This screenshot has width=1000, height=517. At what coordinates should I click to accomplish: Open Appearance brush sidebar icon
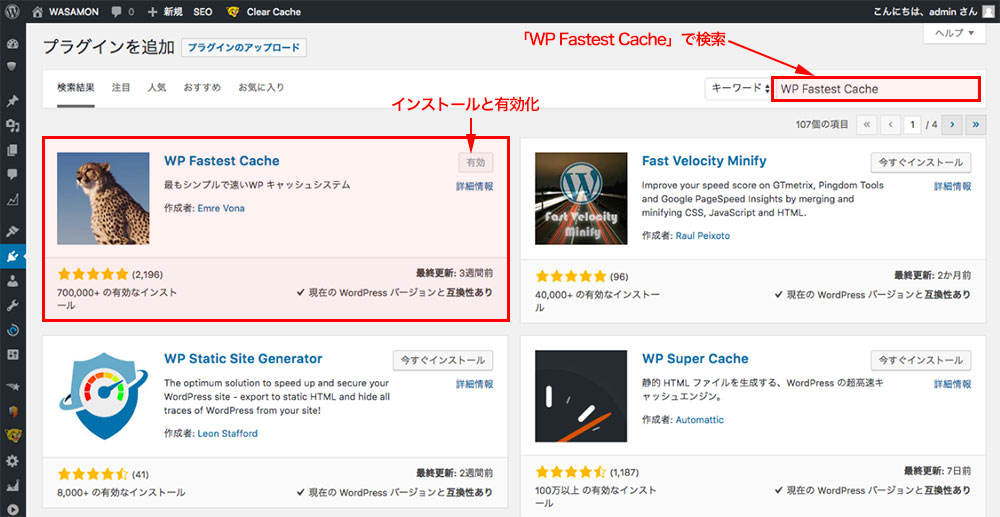click(13, 230)
